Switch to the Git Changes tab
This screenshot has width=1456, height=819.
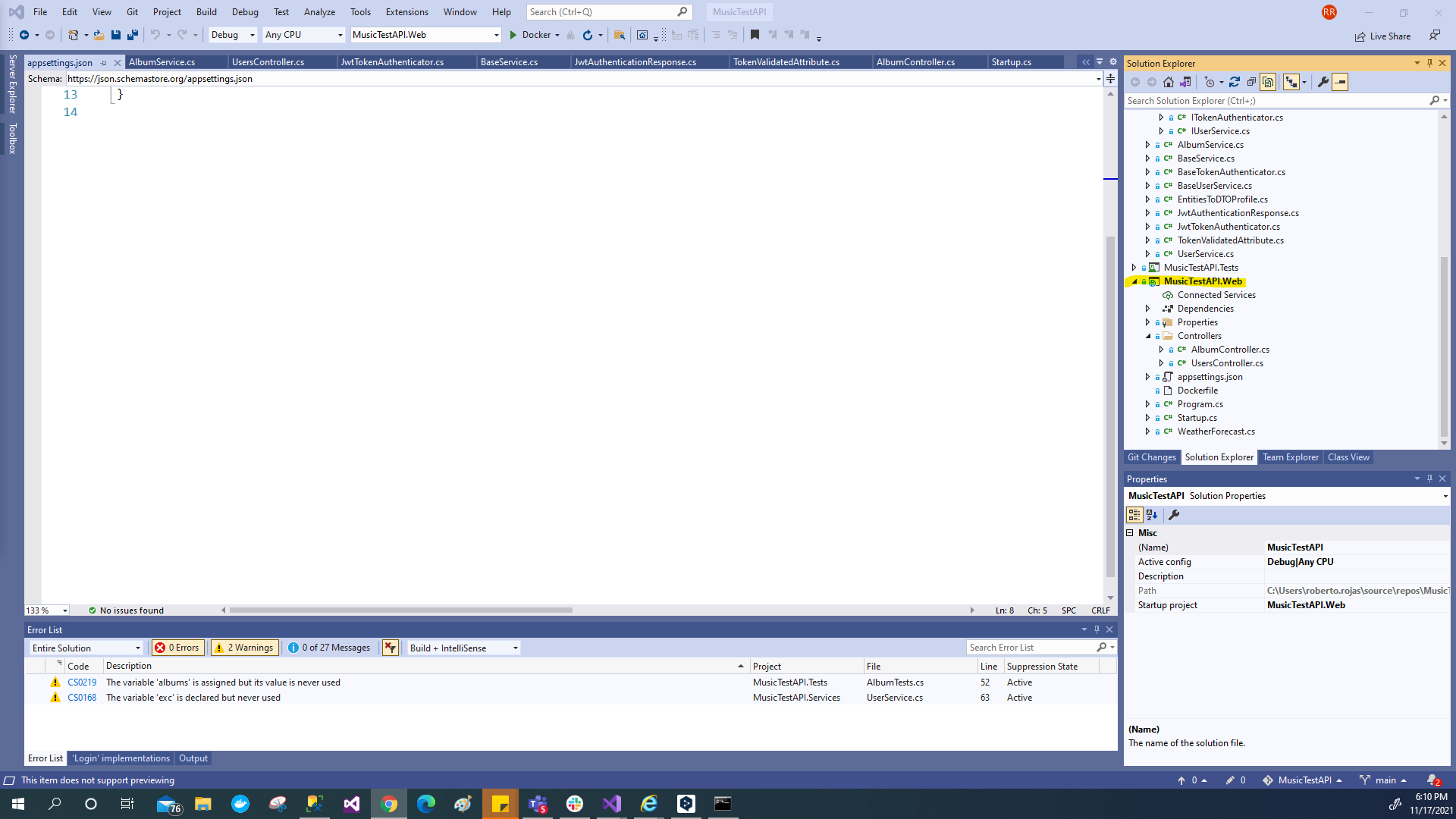click(1151, 457)
